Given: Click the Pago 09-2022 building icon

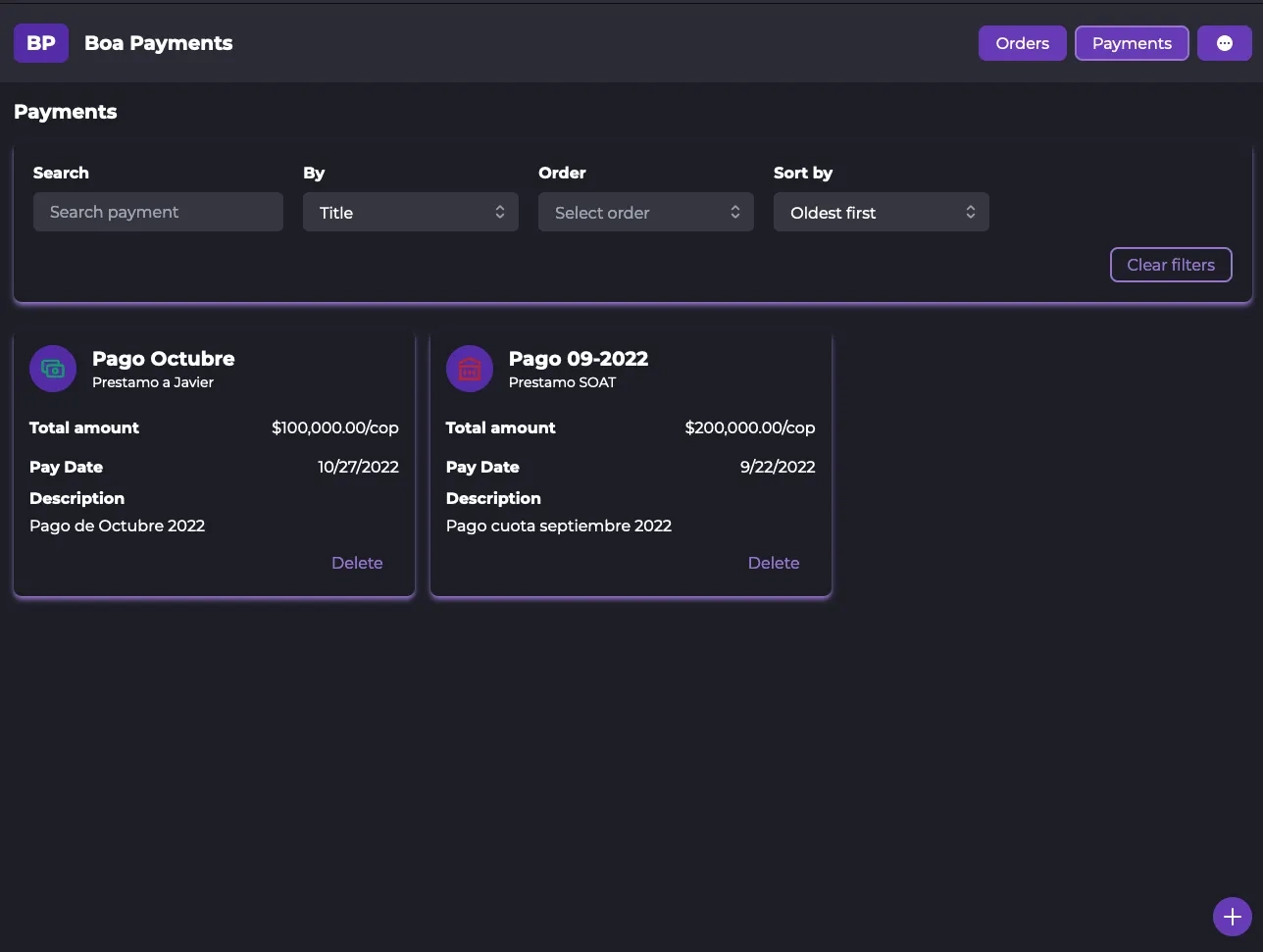Looking at the screenshot, I should point(470,369).
